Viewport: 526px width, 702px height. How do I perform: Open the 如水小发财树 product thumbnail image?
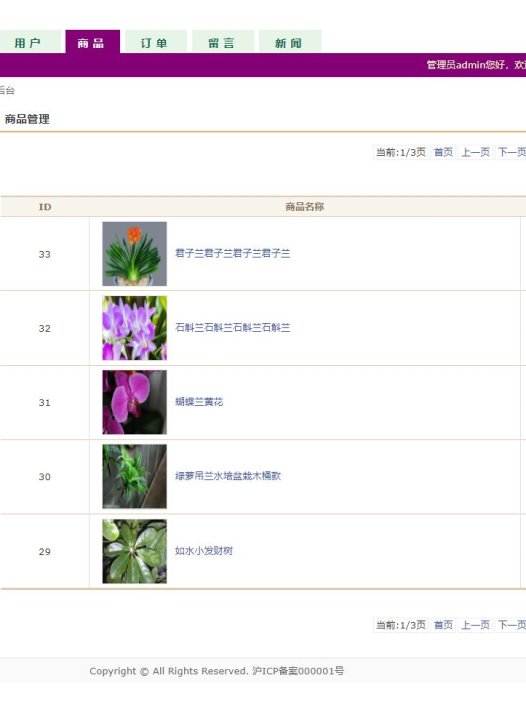pos(134,551)
